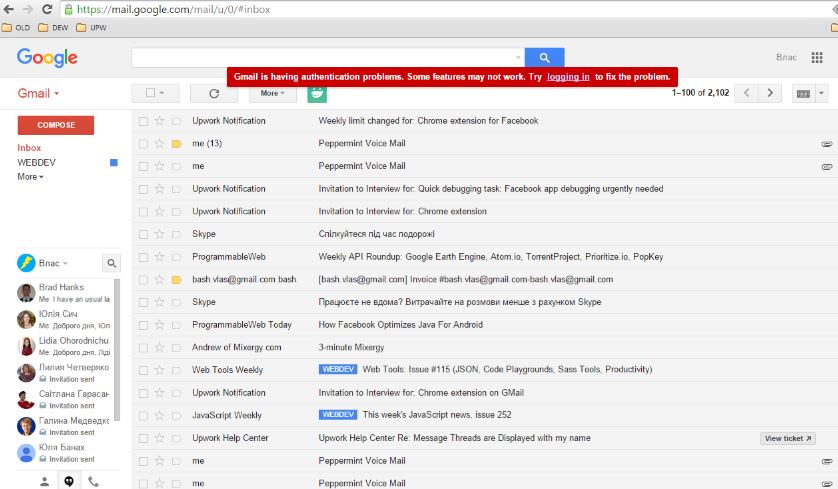
Task: Check the ProgrammableWeb Today email box
Action: (x=143, y=325)
